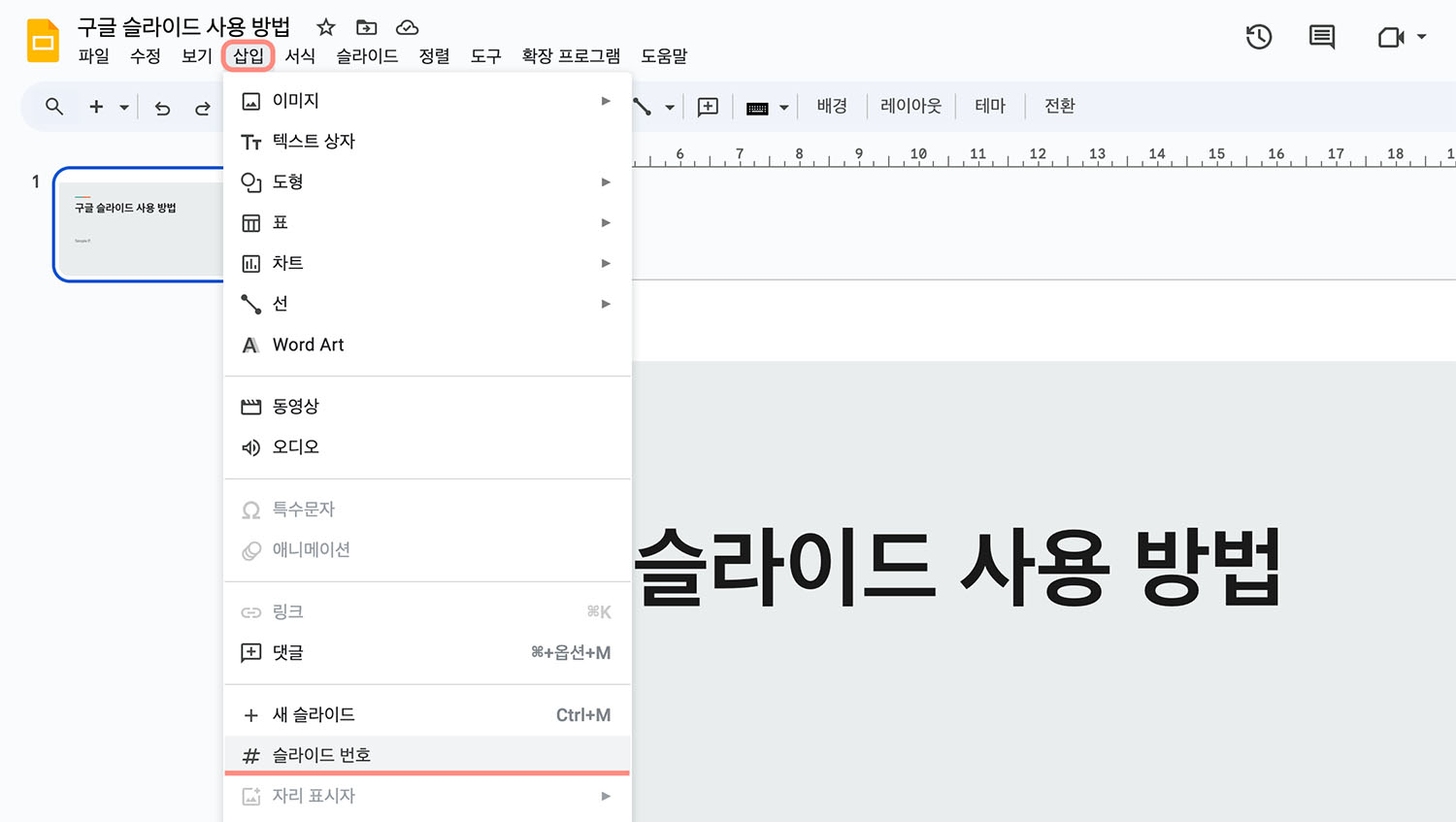1456x822 pixels.
Task: Expand the 차트 submenu arrow
Action: point(606,264)
